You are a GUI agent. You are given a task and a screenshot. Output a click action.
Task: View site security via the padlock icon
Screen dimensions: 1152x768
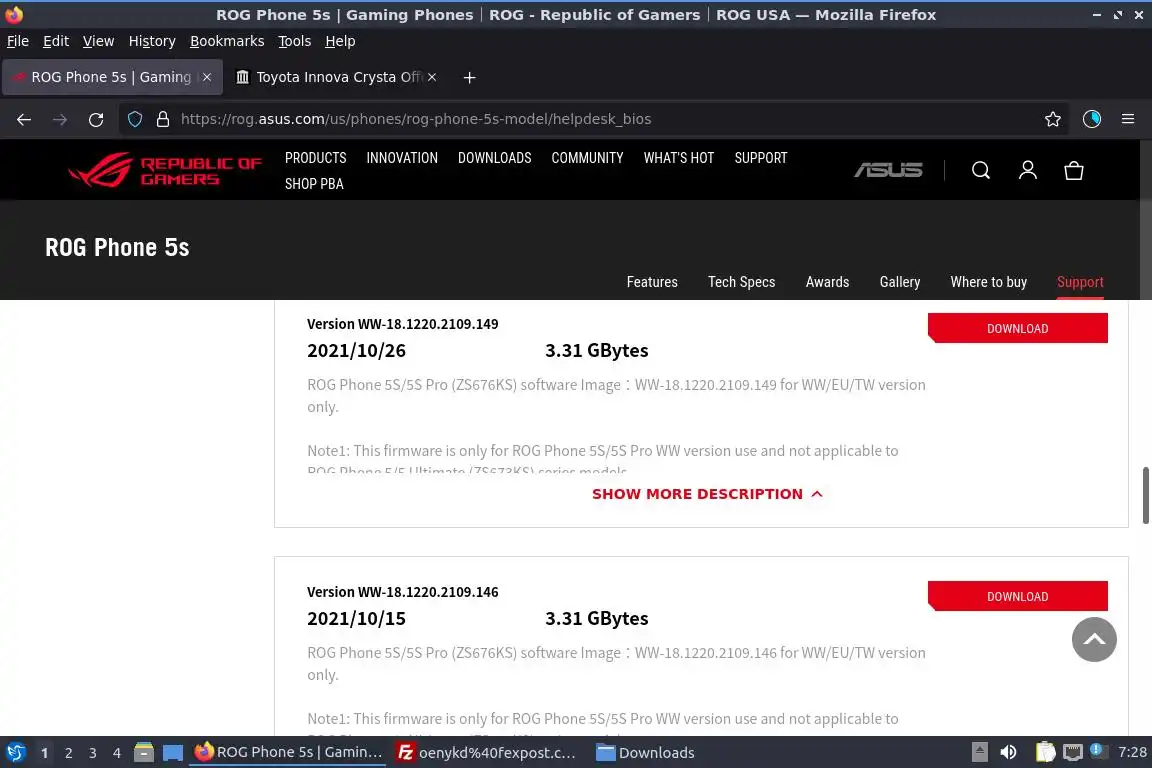pos(162,119)
